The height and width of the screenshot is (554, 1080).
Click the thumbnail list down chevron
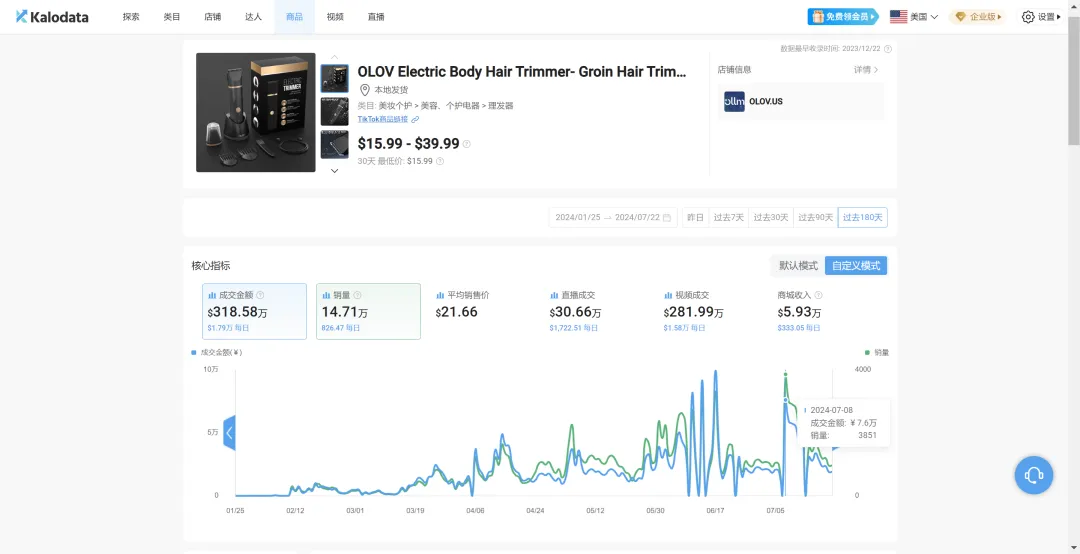click(x=335, y=171)
